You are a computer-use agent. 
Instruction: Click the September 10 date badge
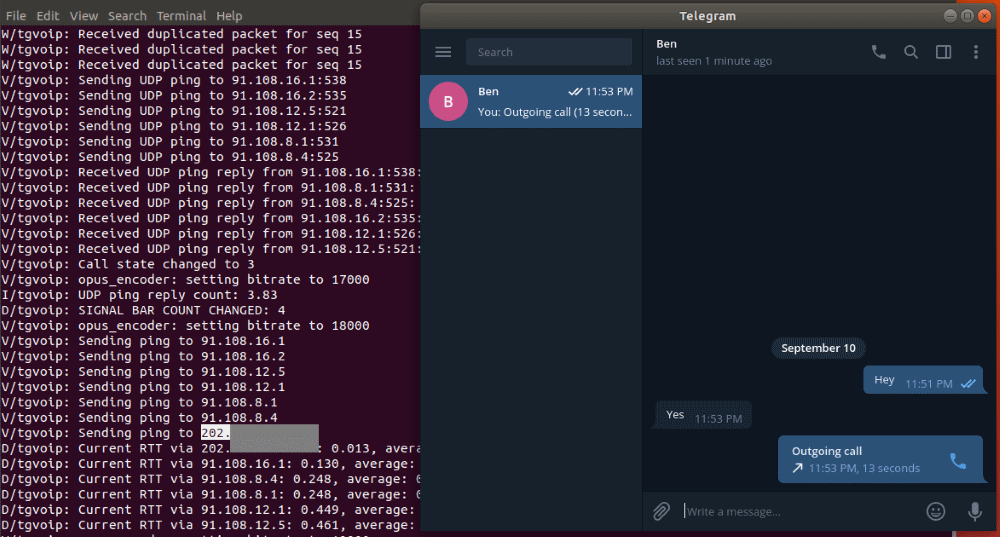pos(818,348)
